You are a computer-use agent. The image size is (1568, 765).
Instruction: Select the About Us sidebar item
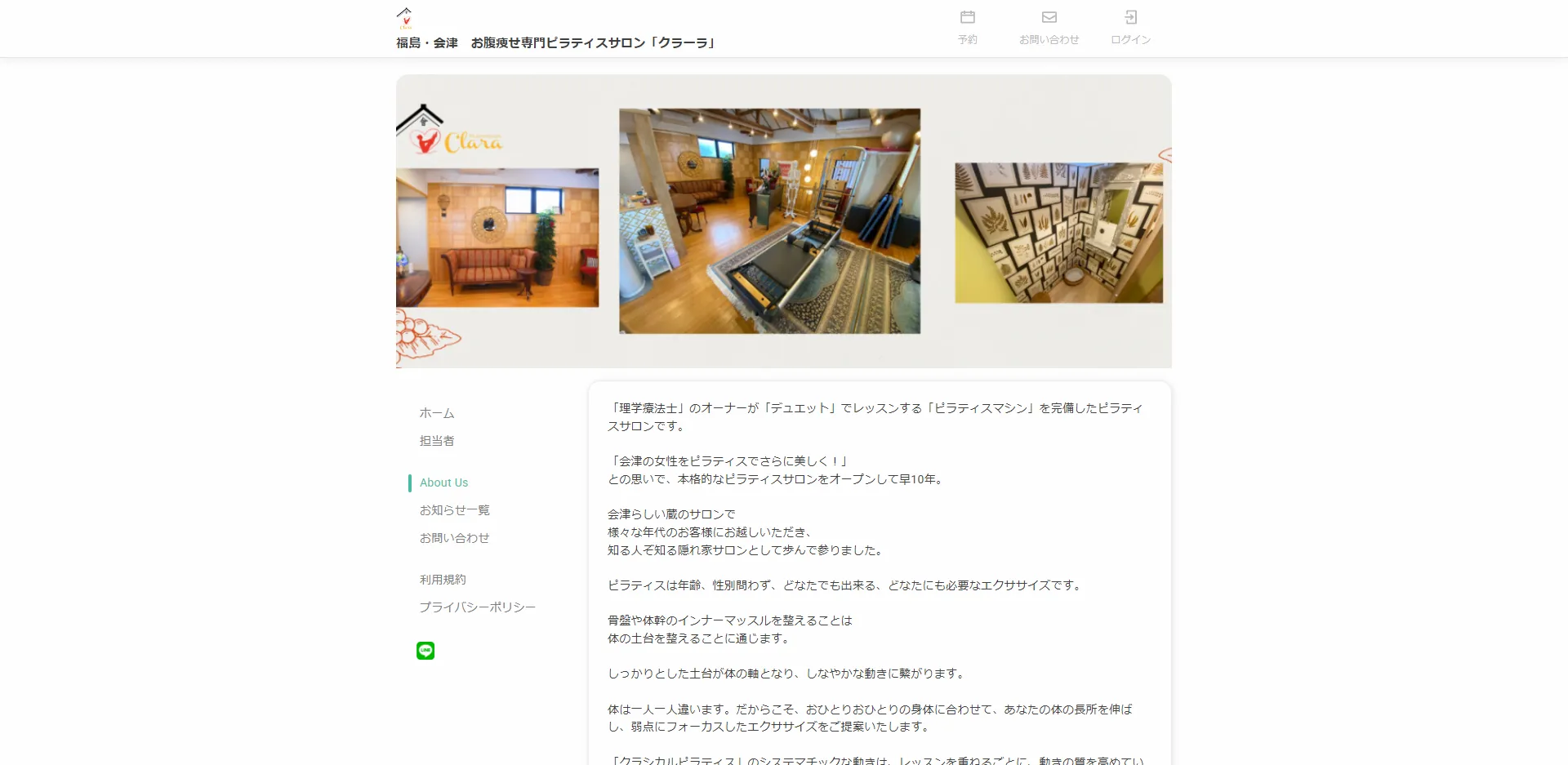(x=443, y=483)
